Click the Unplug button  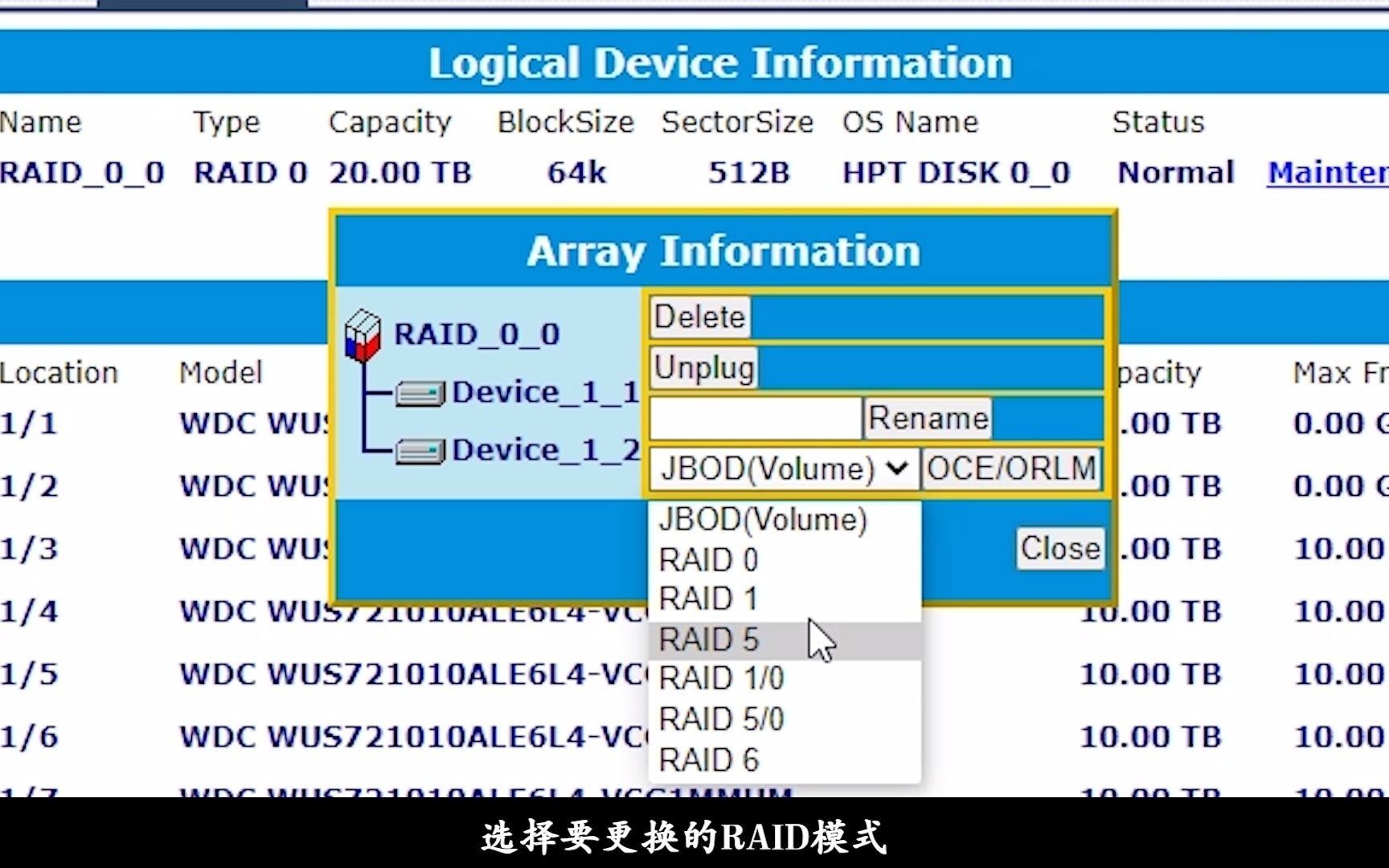pyautogui.click(x=702, y=367)
